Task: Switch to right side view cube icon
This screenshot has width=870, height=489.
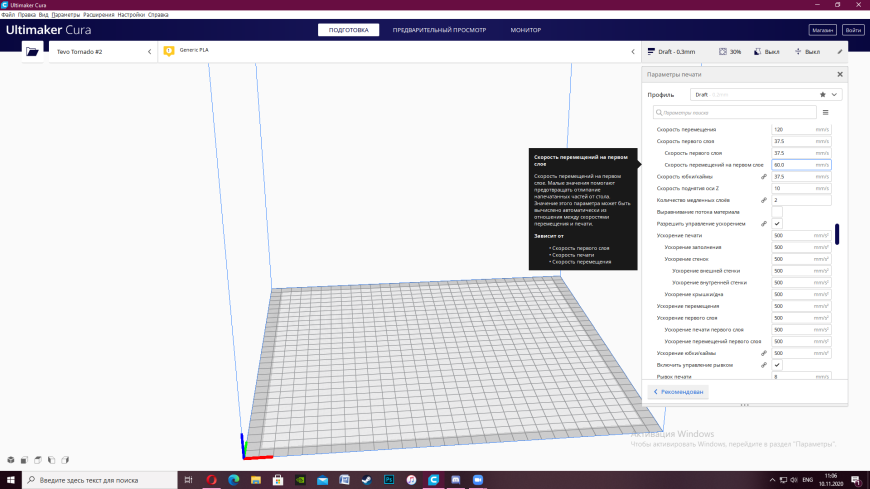Action: click(65, 460)
